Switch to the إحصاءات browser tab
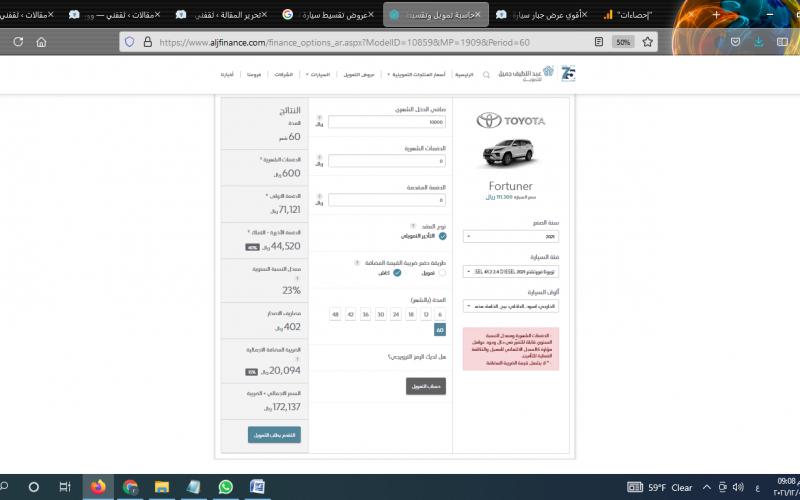This screenshot has width=800, height=500. click(629, 15)
